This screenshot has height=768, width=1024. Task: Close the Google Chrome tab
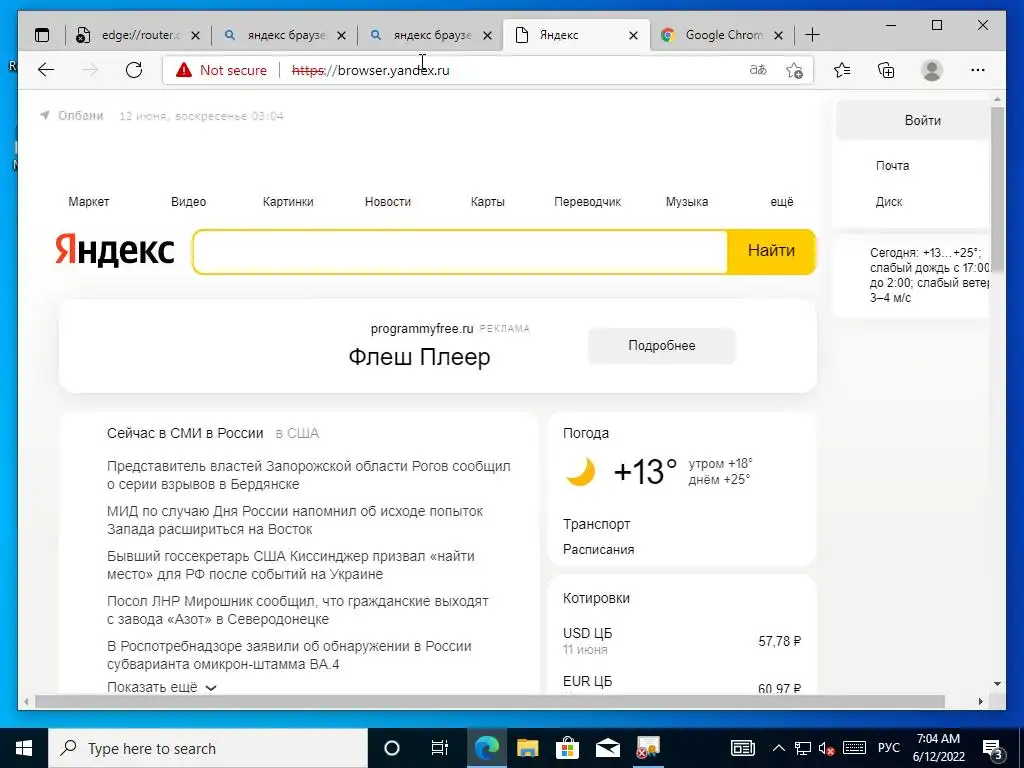point(778,35)
